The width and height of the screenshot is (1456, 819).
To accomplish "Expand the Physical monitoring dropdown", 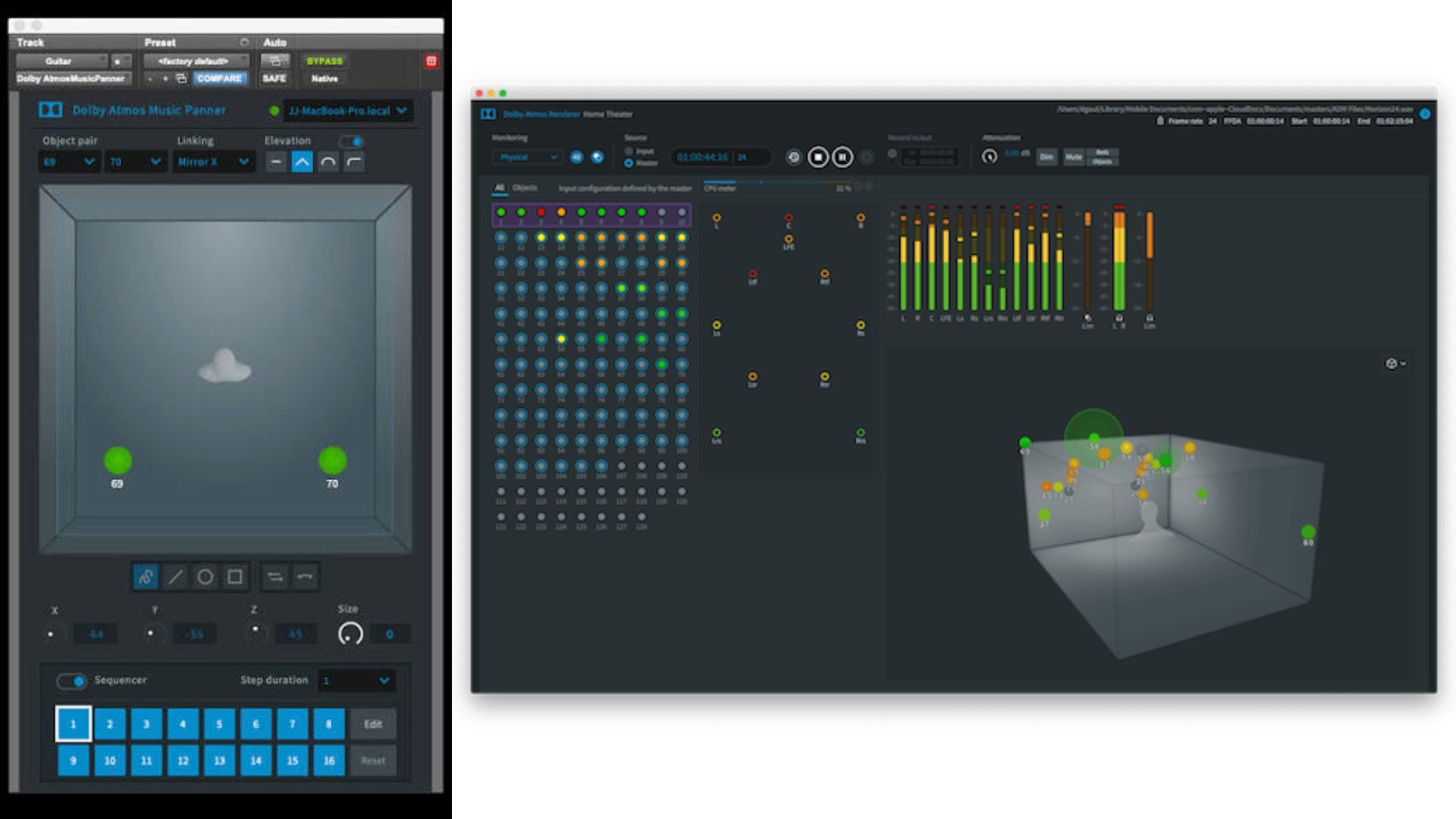I will pyautogui.click(x=528, y=157).
